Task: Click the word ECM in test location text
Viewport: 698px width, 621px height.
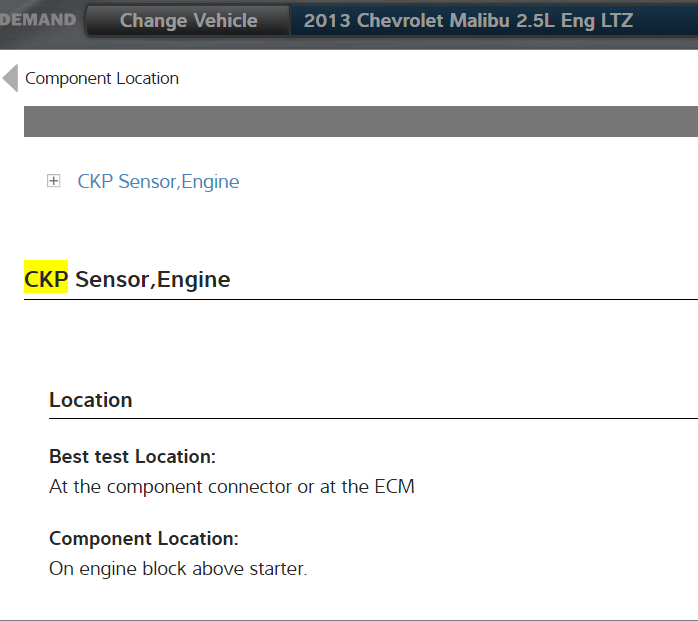Action: [x=395, y=487]
